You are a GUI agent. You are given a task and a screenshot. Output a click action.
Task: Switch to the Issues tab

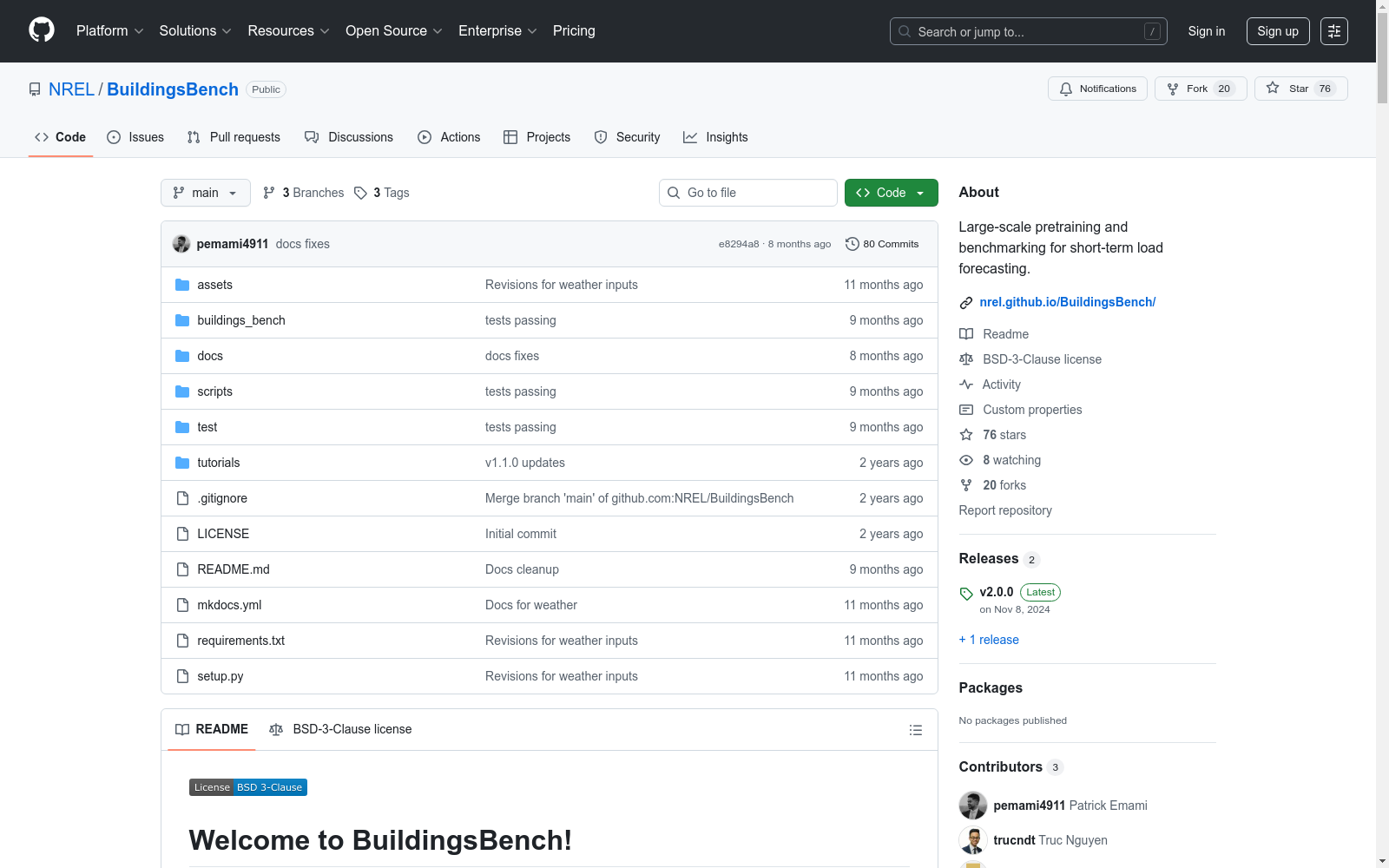(x=135, y=137)
